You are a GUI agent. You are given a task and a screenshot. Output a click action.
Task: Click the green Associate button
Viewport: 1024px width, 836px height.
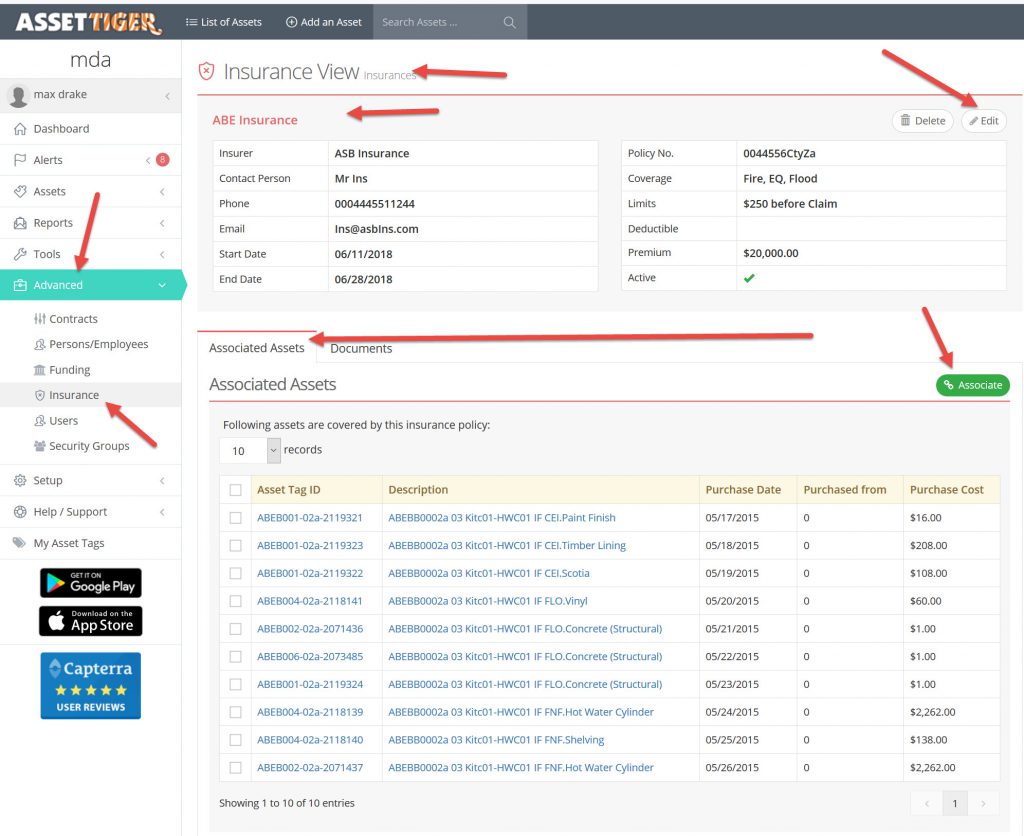(972, 385)
